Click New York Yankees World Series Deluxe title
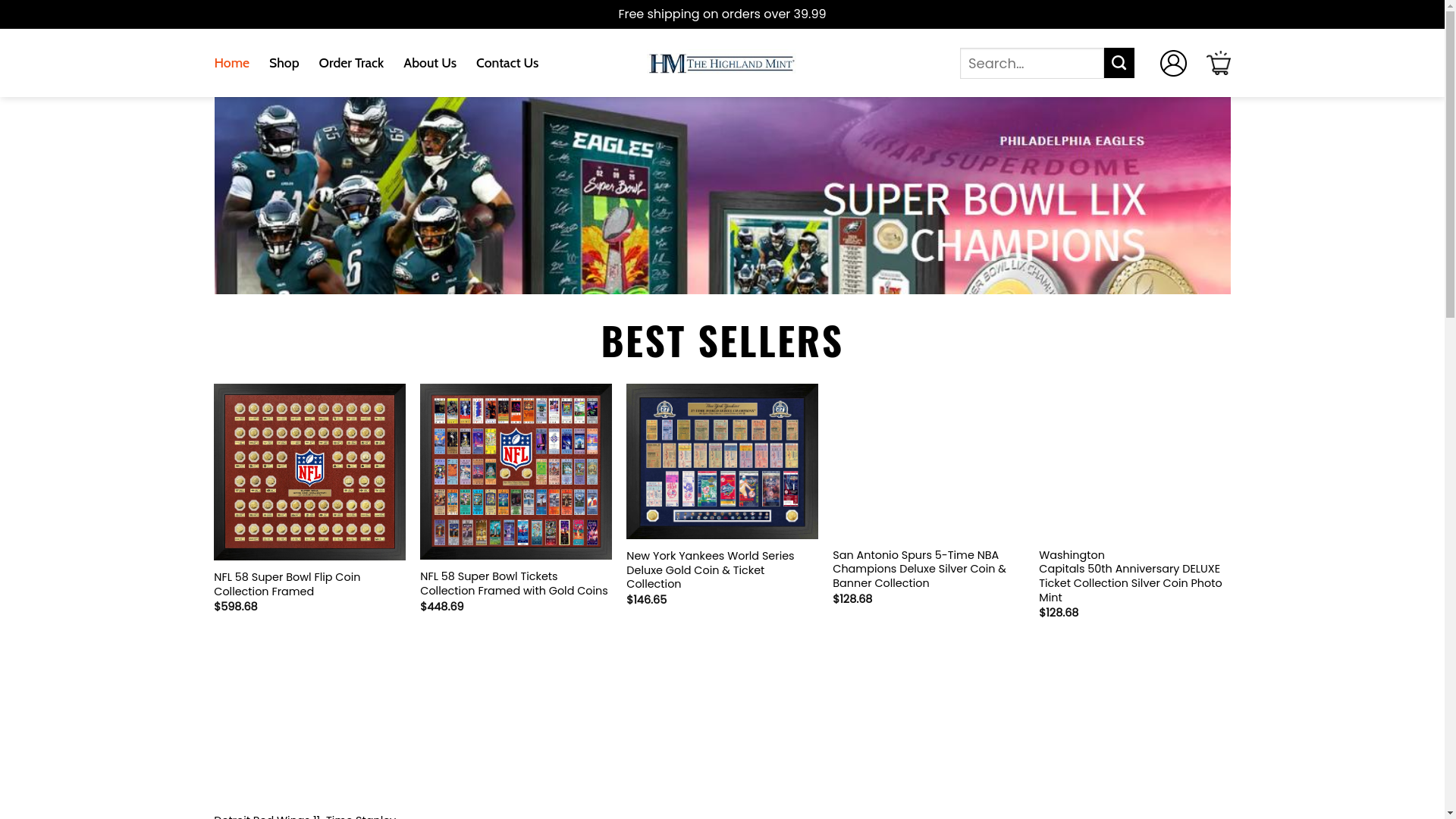1456x819 pixels. [x=711, y=570]
